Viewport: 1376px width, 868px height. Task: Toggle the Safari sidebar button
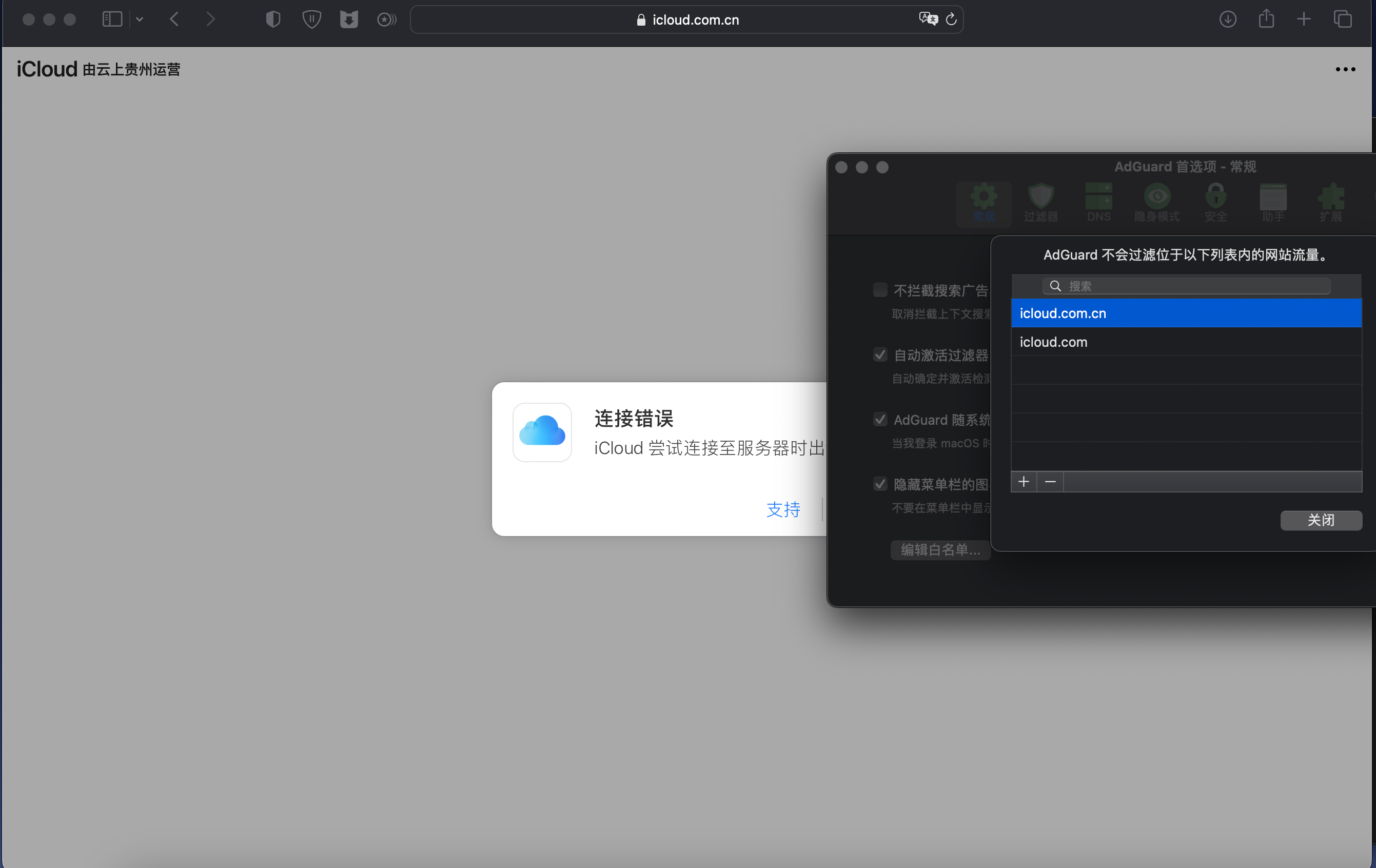pos(112,19)
